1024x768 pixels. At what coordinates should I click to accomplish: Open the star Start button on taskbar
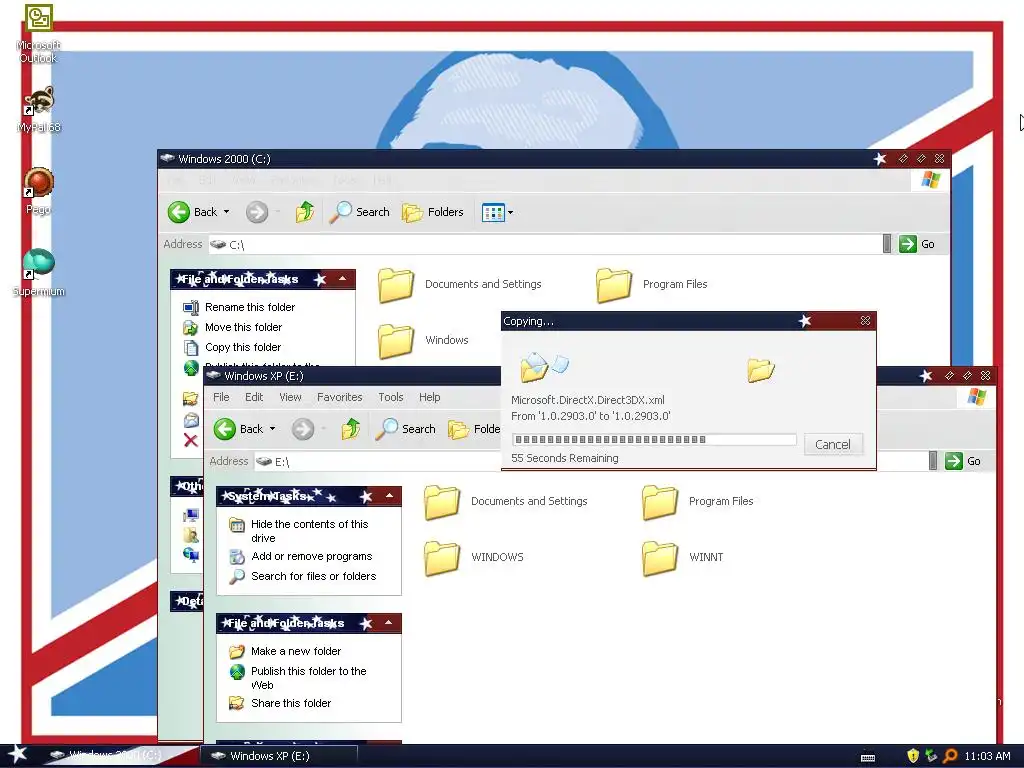pos(17,755)
